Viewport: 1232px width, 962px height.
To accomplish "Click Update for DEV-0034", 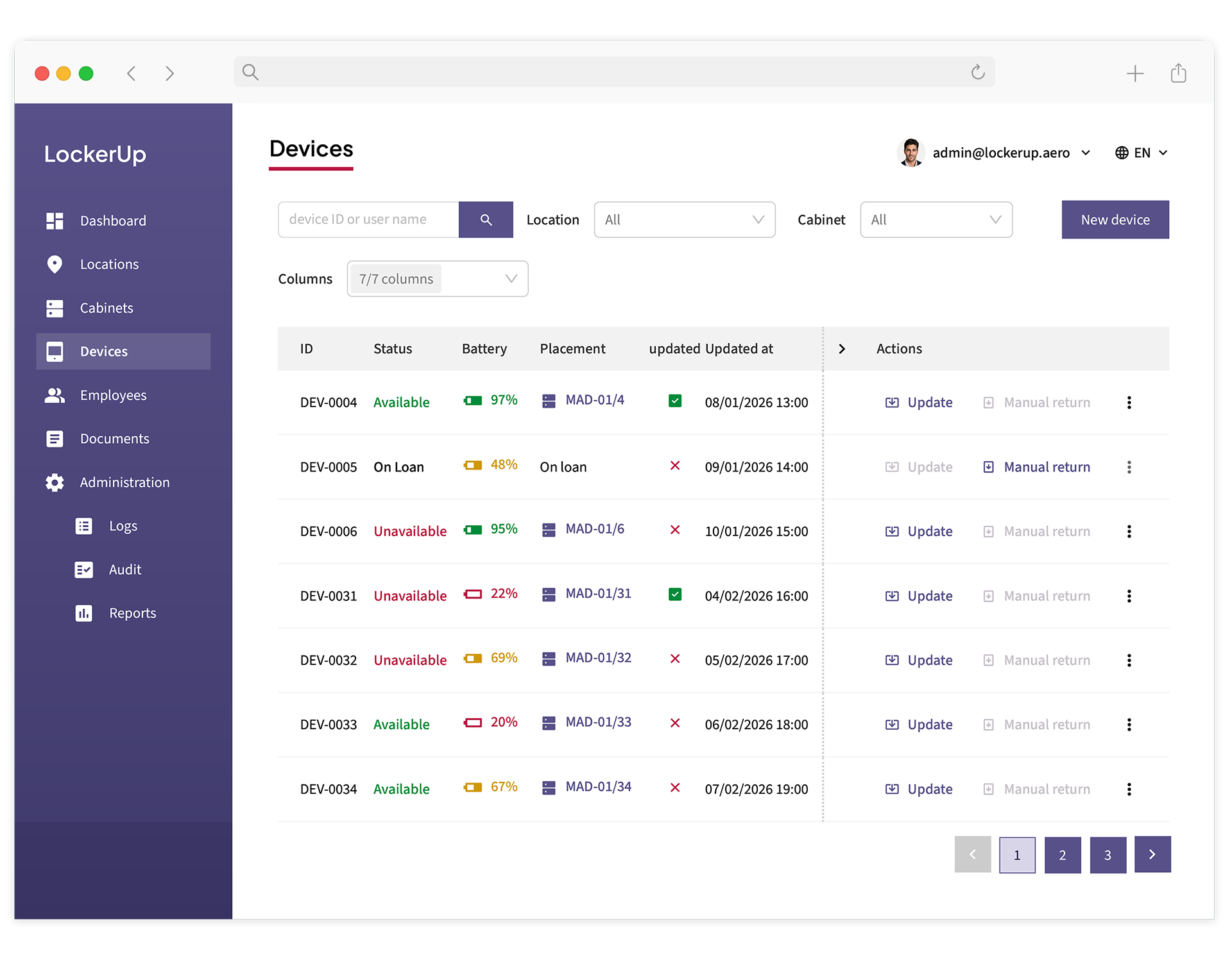I will (x=919, y=789).
